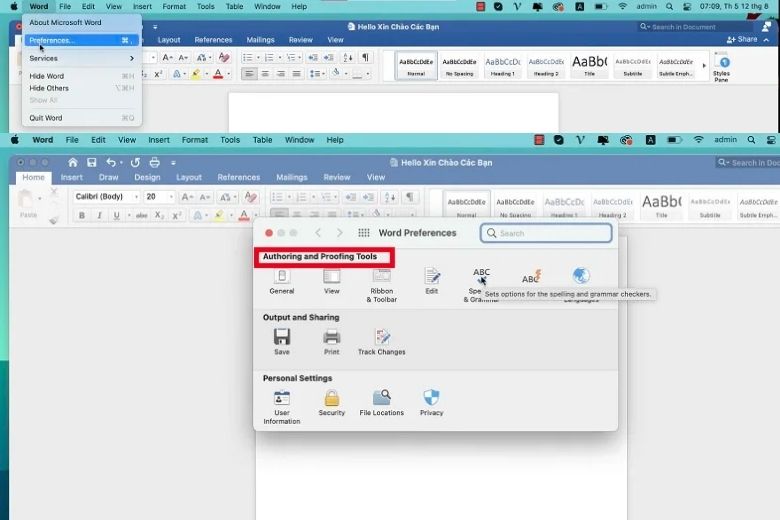Expand styles gallery arrow beside Styles Pane
This screenshot has height=520, width=780.
(x=704, y=65)
